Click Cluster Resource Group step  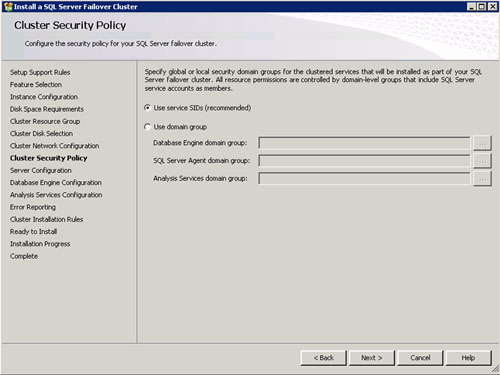[x=45, y=121]
